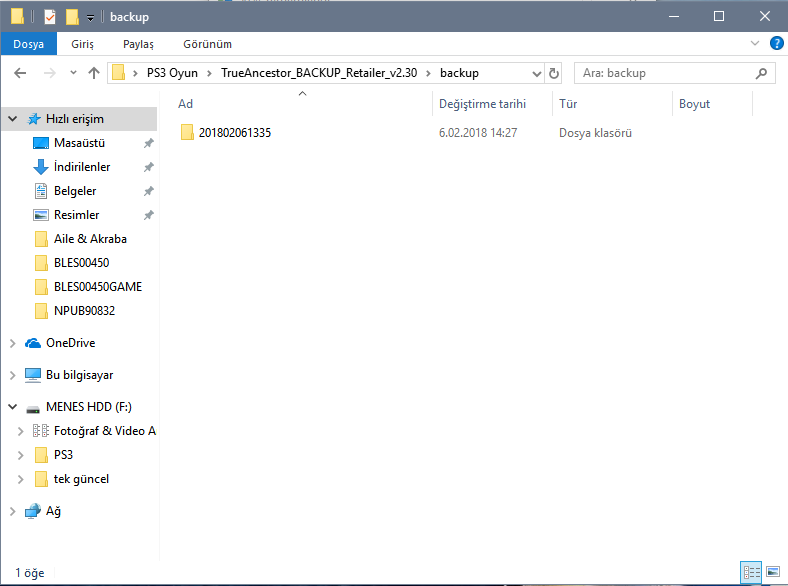Click the search magnifier icon
Image resolution: width=788 pixels, height=586 pixels.
pos(761,73)
